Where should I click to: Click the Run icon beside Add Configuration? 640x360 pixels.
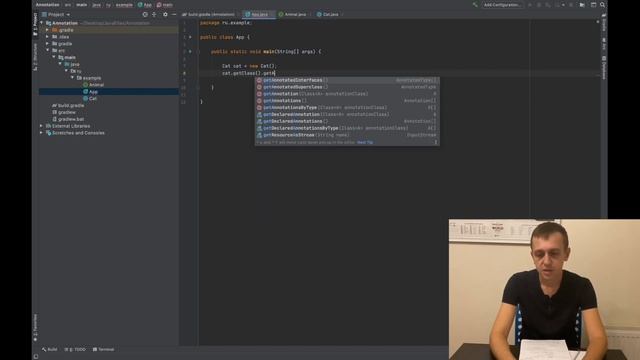[530, 5]
